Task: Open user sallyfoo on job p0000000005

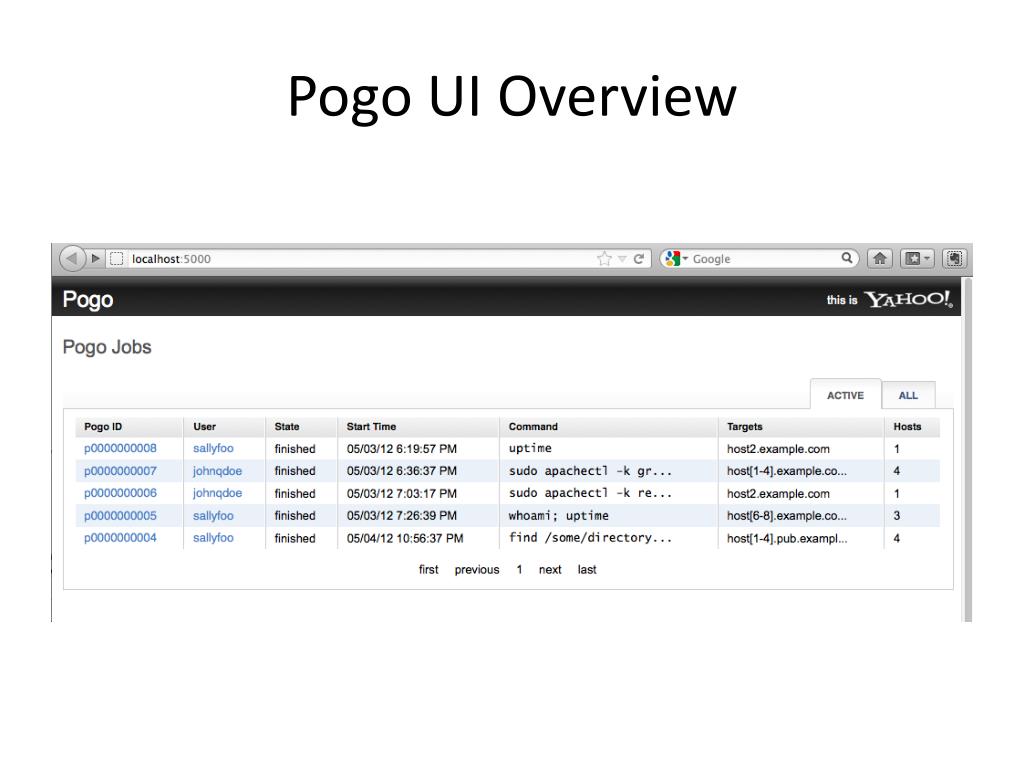Action: (x=213, y=515)
